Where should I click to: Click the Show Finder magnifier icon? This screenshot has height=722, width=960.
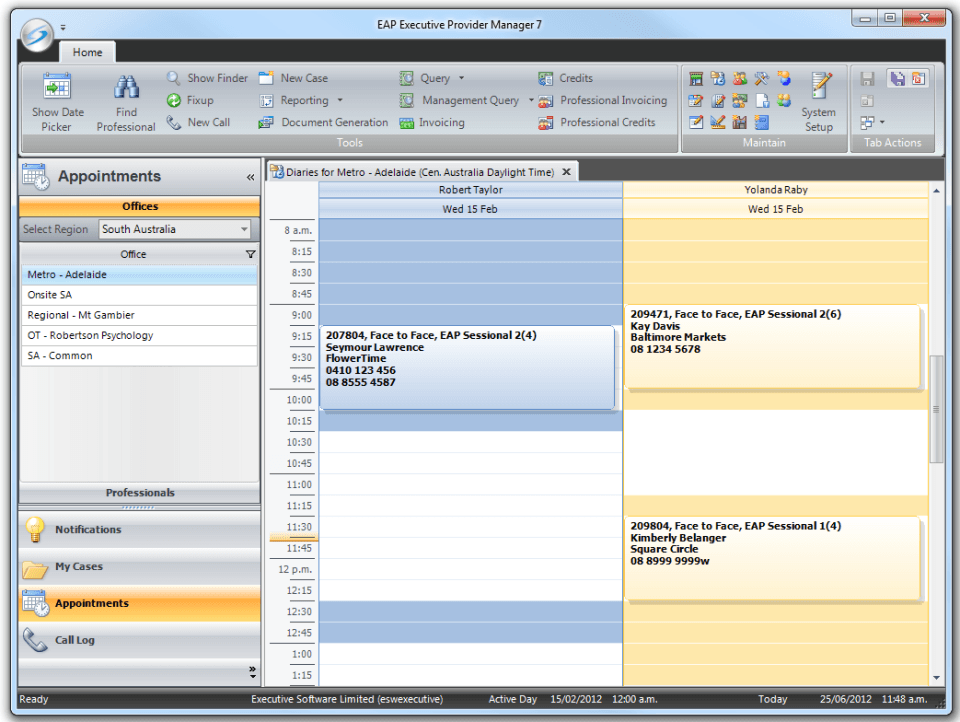pos(174,78)
